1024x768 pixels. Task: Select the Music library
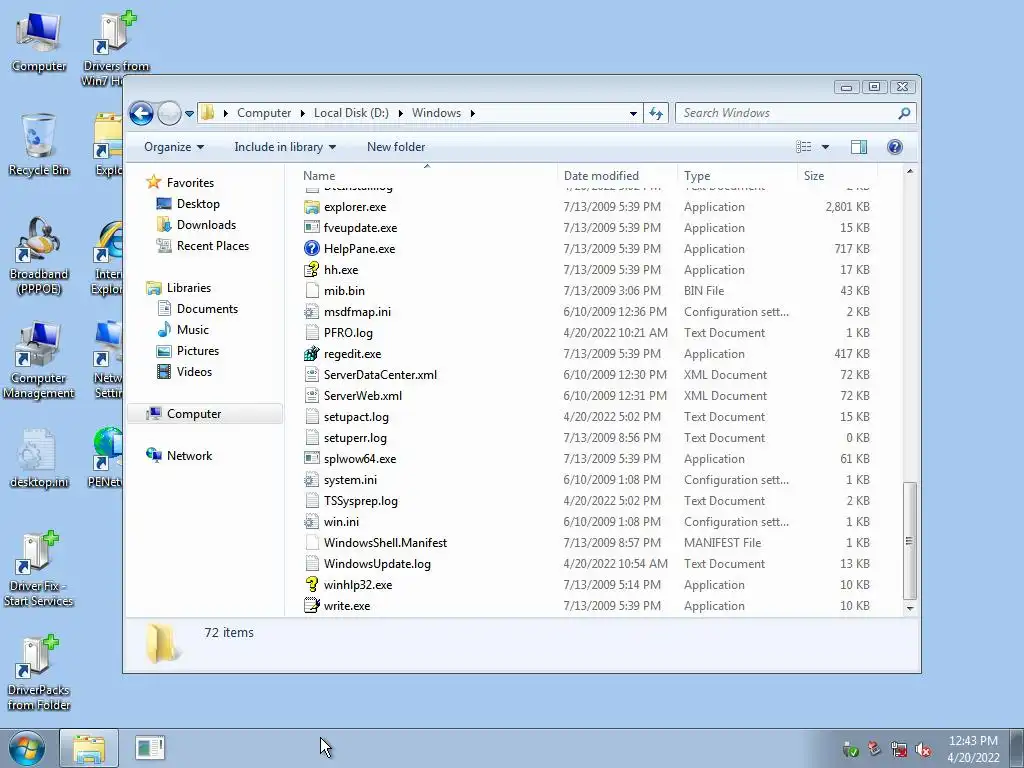193,330
